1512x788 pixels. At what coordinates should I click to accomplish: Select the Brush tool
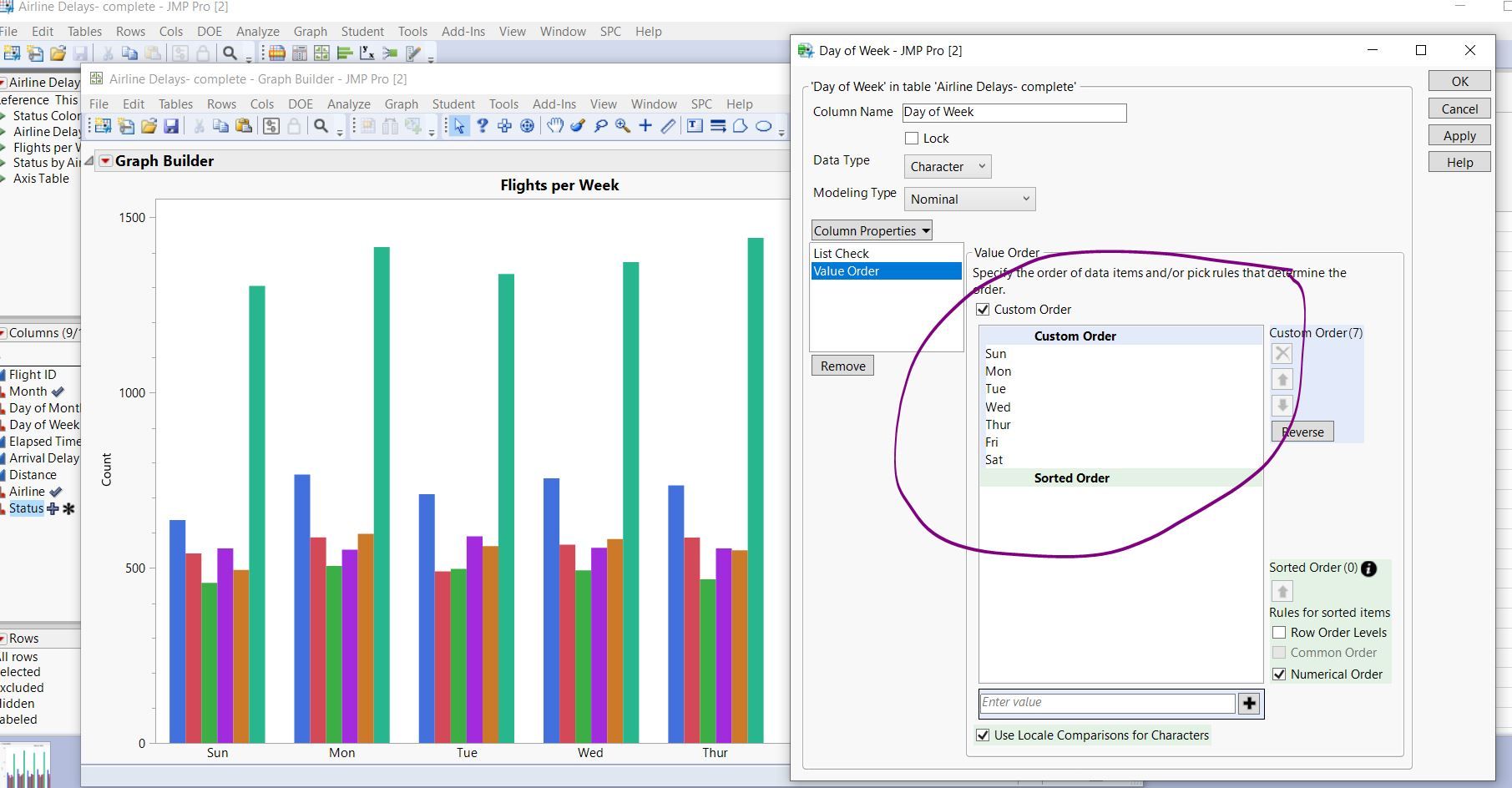click(x=578, y=126)
